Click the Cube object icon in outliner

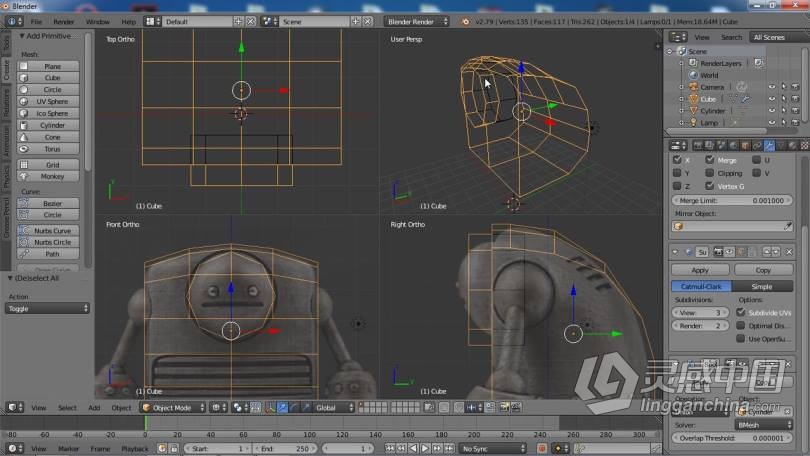point(693,99)
